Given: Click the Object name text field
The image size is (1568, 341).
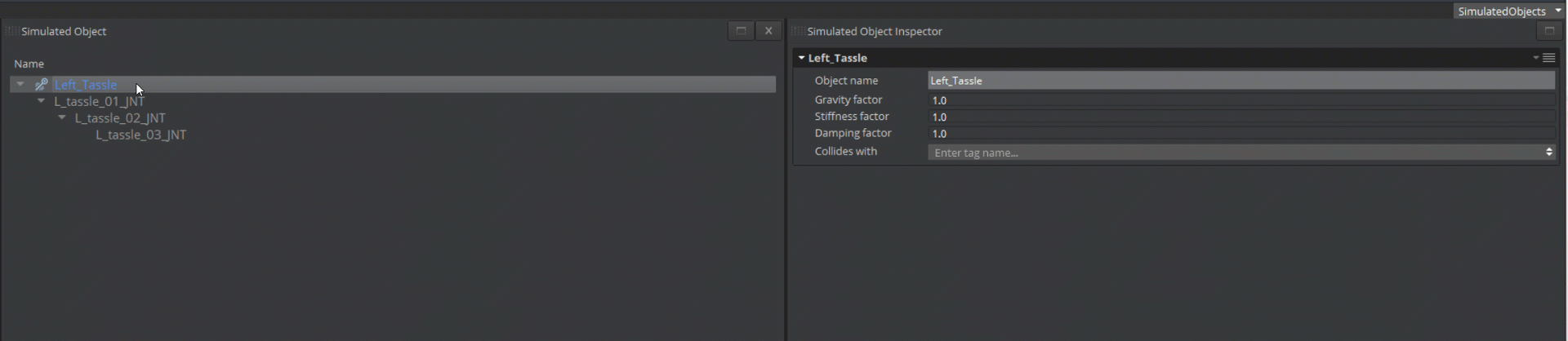Looking at the screenshot, I should point(1240,81).
